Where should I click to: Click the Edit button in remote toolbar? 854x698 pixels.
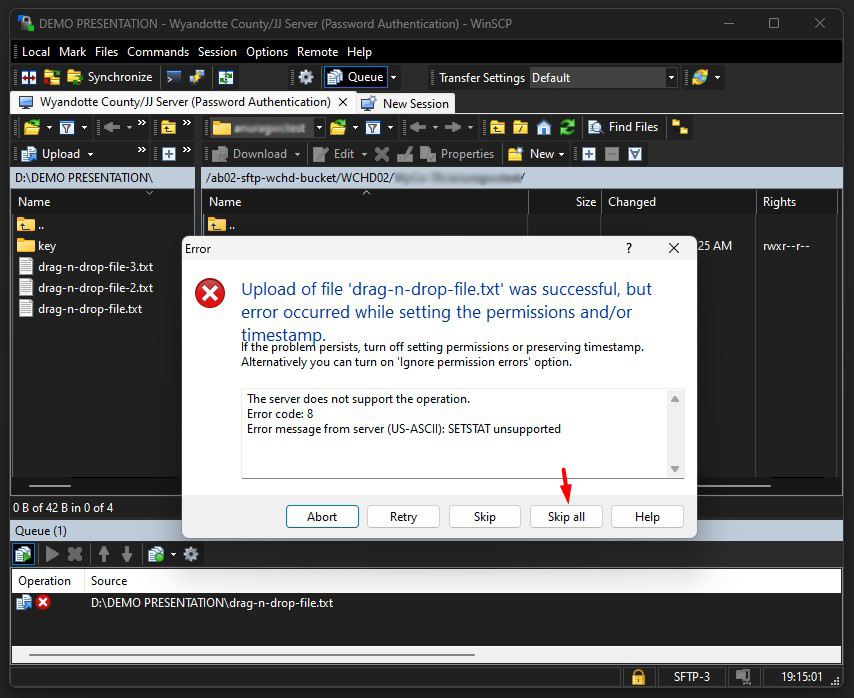334,154
